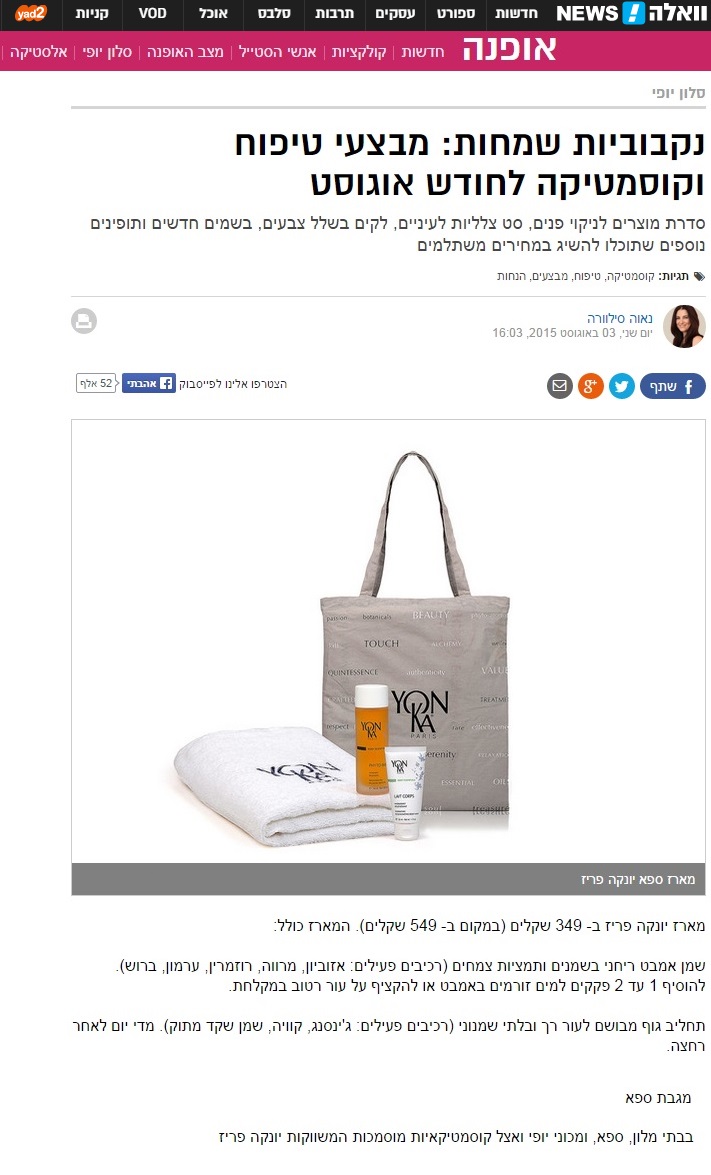Image resolution: width=711 pixels, height=1175 pixels.
Task: Click the קוסמטיקה tag link
Action: [630, 277]
